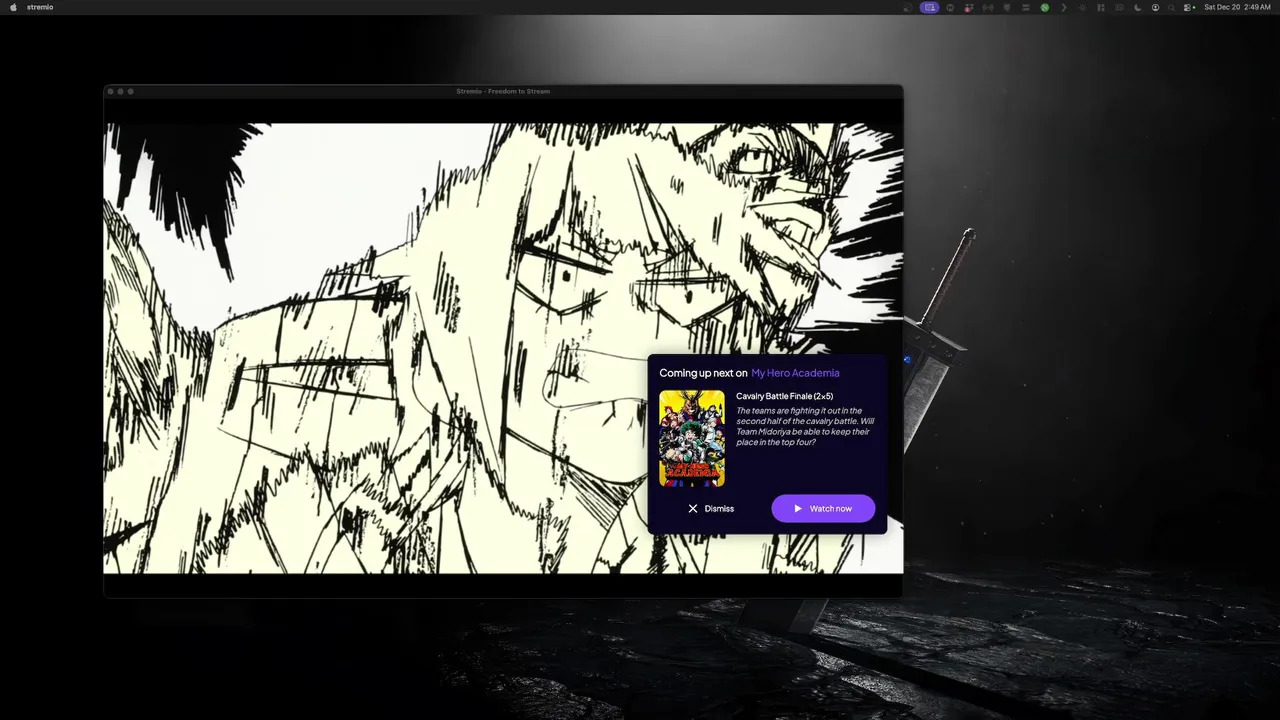This screenshot has height=720, width=1280.
Task: Click the user account icon in the menu bar
Action: 1155,7
